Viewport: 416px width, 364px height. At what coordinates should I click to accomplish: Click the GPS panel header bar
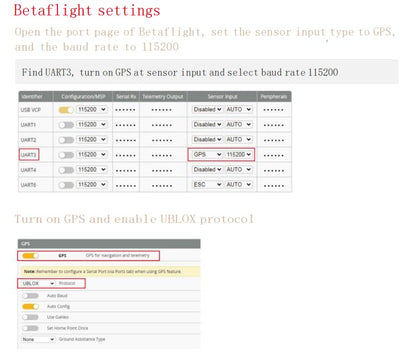(x=109, y=244)
